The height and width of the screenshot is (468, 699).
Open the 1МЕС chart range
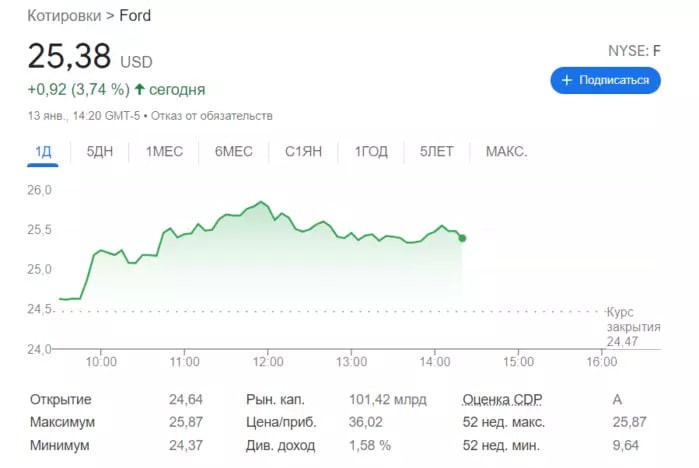(x=164, y=152)
